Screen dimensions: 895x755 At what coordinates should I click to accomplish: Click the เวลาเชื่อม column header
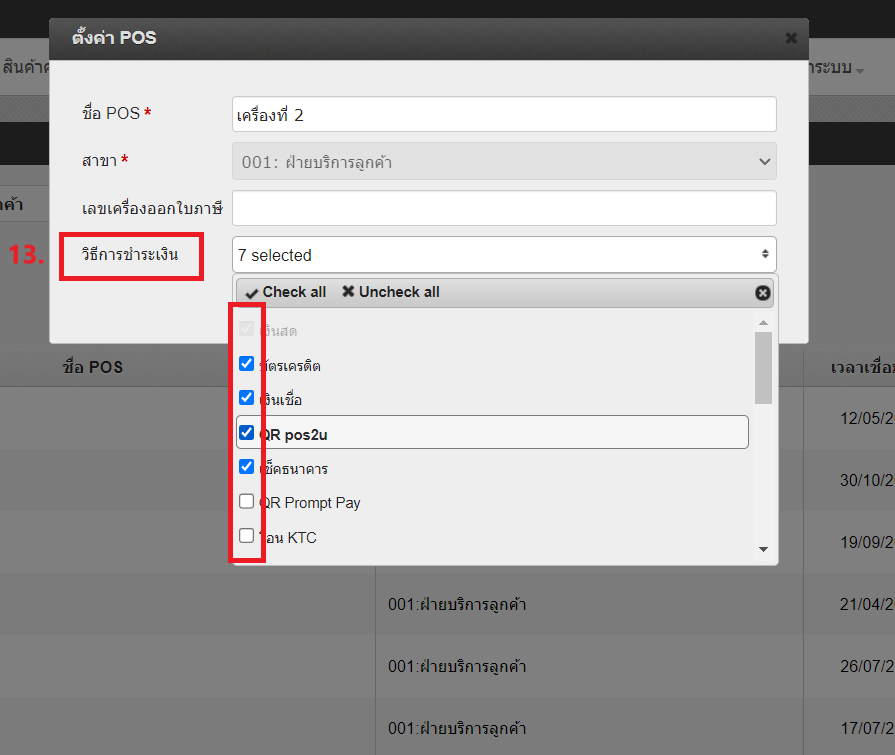click(x=862, y=367)
